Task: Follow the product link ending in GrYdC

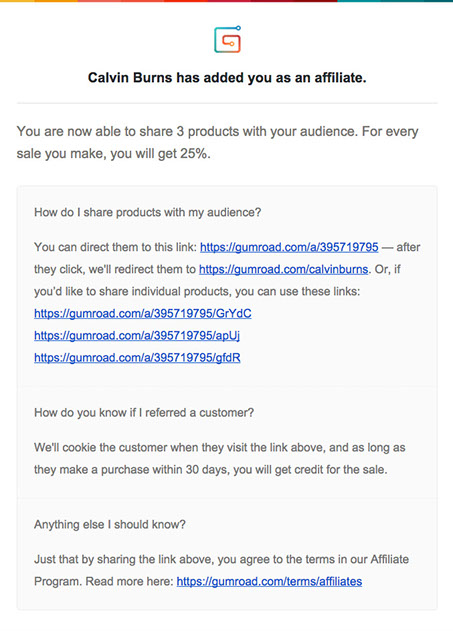Action: 143,313
